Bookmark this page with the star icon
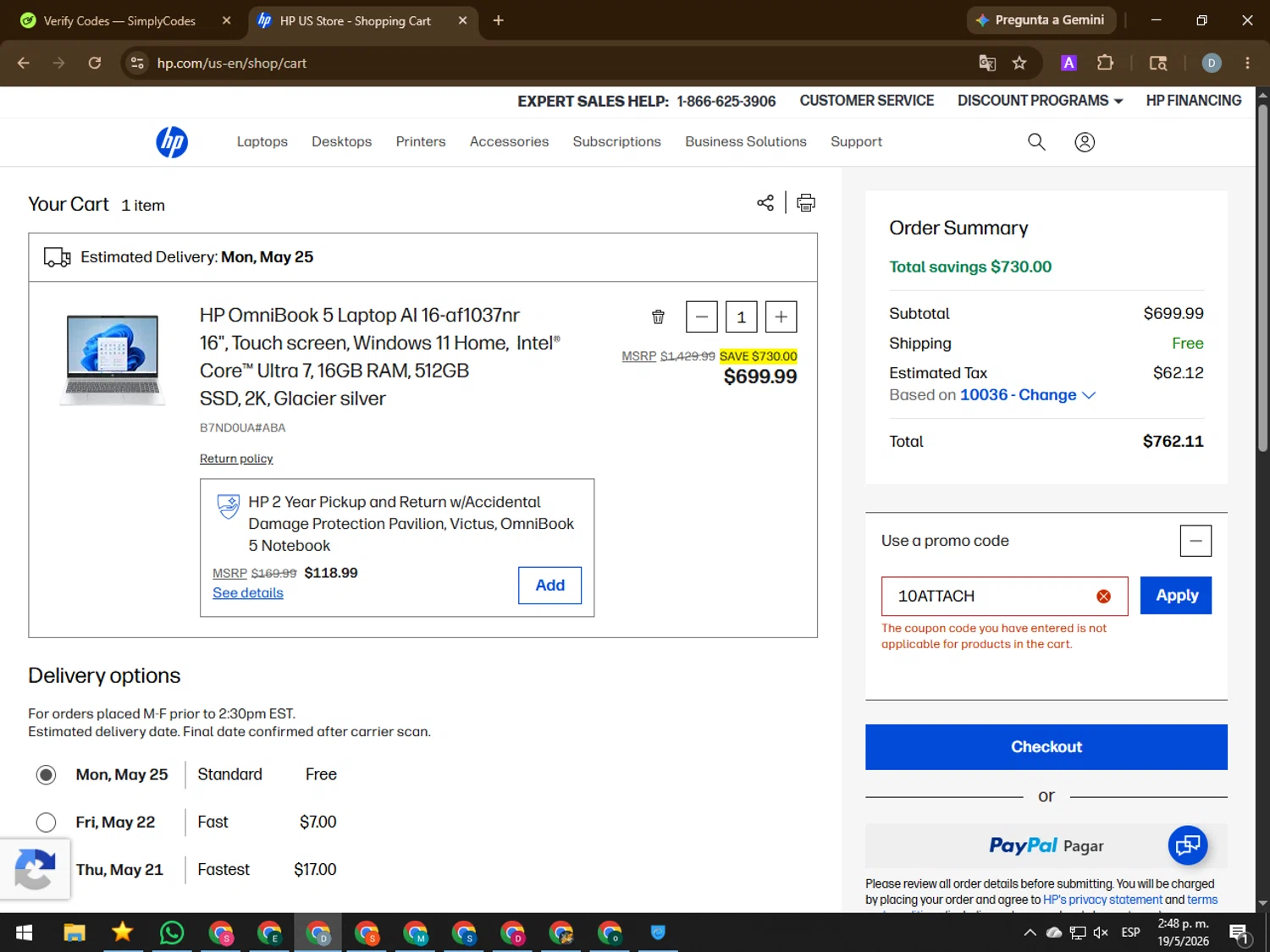 click(1019, 63)
